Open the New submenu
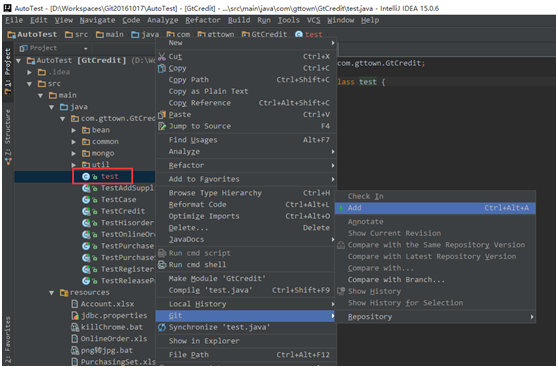The width and height of the screenshot is (558, 368). pyautogui.click(x=246, y=43)
